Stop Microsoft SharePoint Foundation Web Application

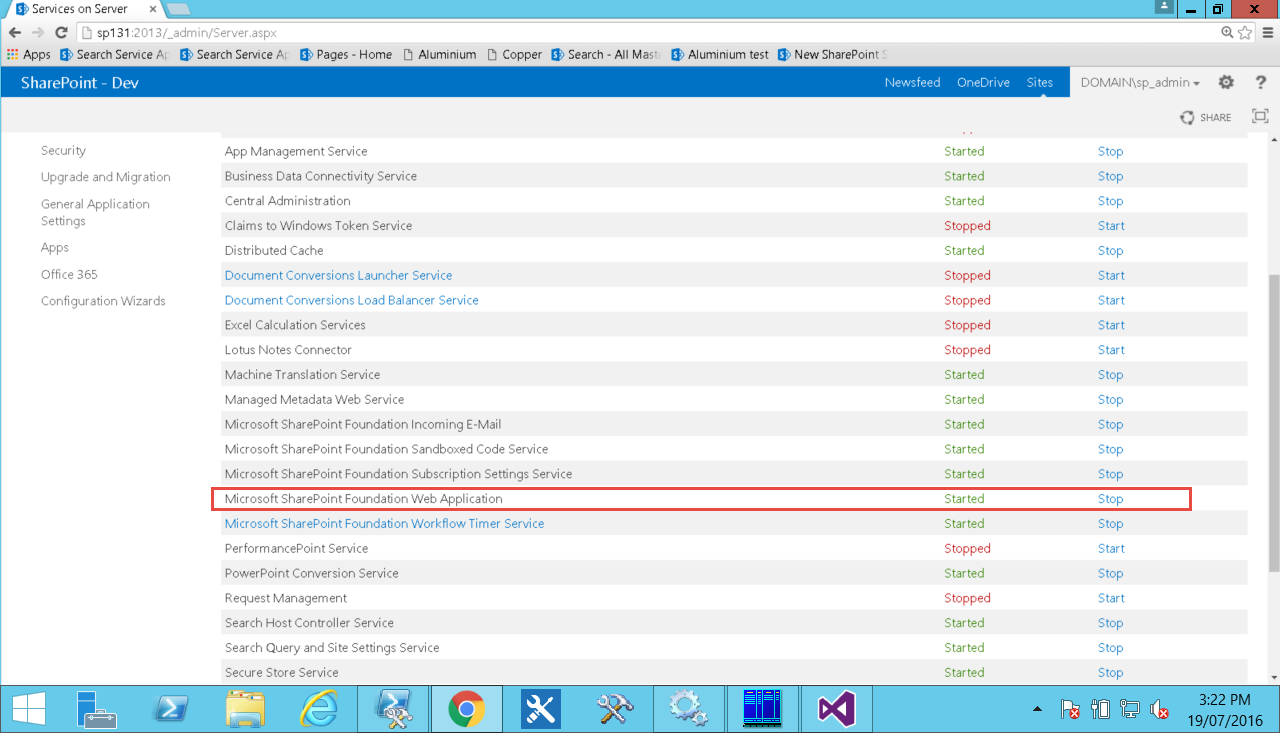tap(1110, 499)
